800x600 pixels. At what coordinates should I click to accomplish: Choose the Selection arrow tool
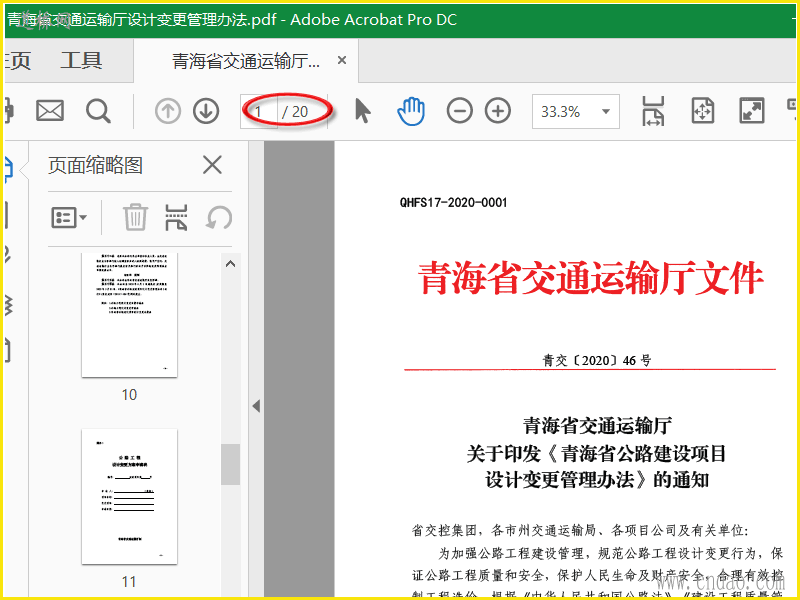(x=363, y=111)
